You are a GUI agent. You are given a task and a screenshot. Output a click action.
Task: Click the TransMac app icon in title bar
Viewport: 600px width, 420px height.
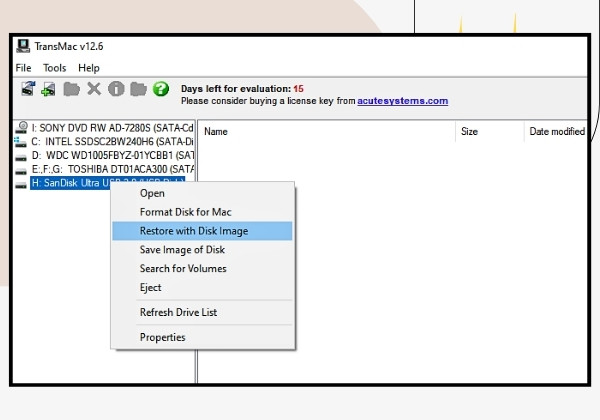[x=23, y=46]
